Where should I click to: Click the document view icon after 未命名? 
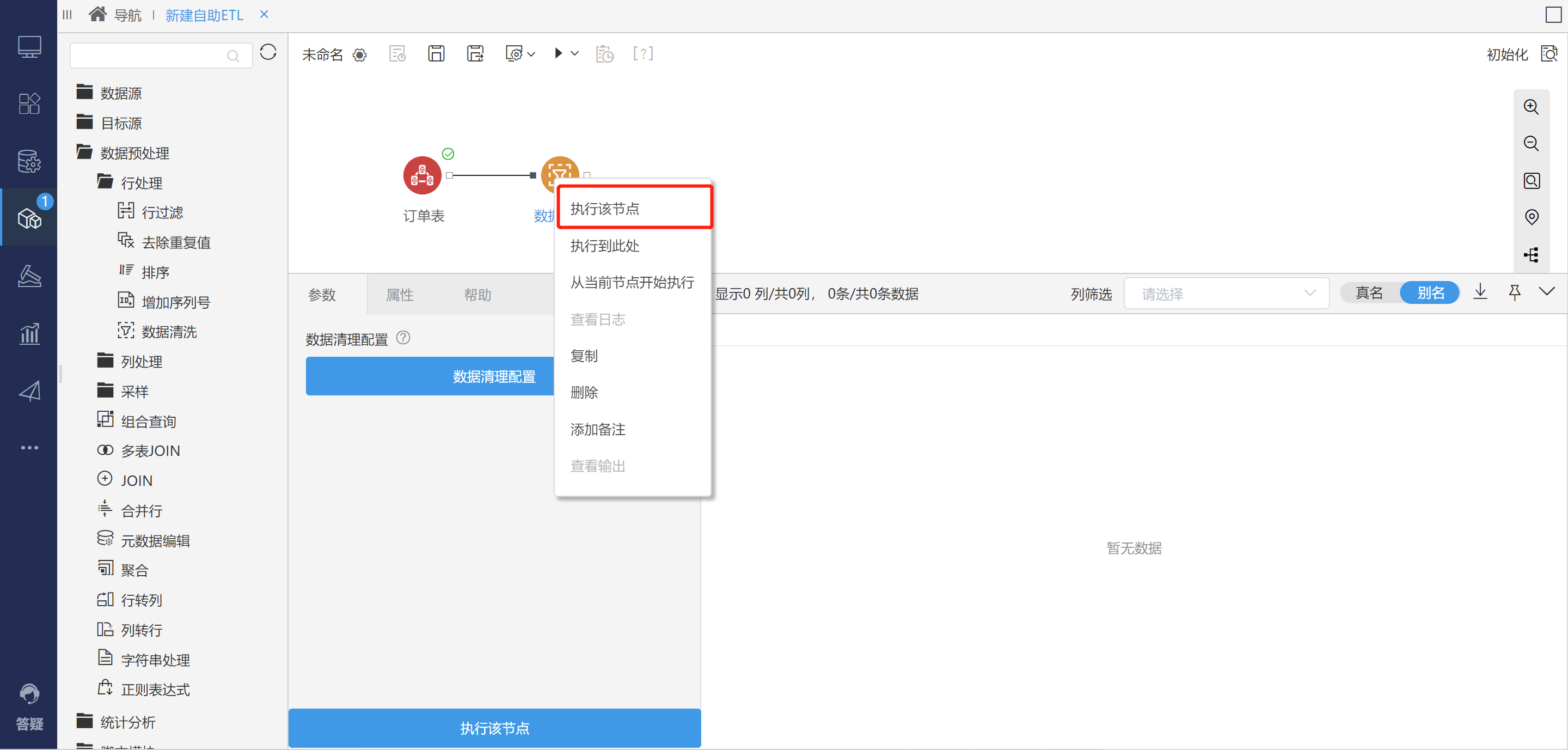[397, 54]
